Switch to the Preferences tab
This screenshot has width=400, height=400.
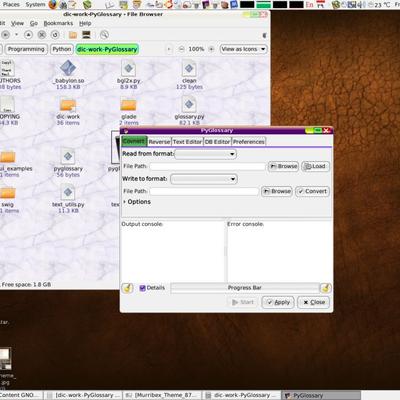pyautogui.click(x=249, y=142)
